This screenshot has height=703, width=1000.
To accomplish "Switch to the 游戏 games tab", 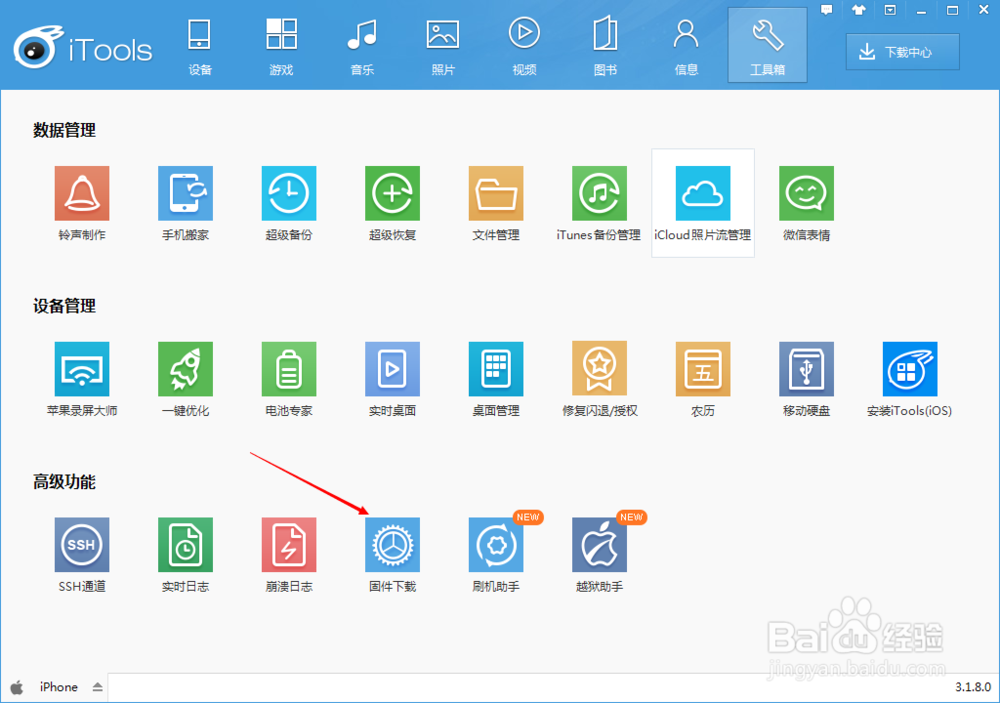I will click(x=281, y=46).
